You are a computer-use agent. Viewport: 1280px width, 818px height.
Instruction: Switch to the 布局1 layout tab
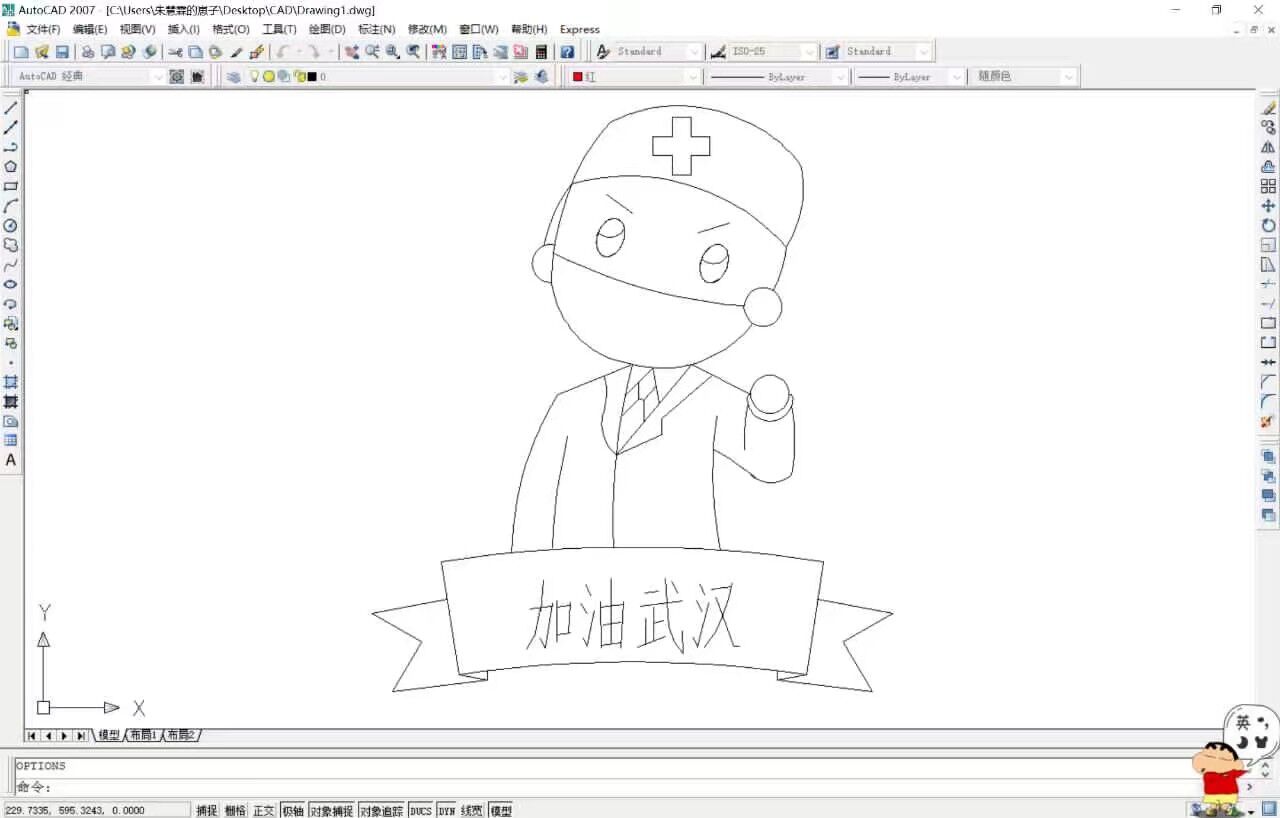coord(142,735)
